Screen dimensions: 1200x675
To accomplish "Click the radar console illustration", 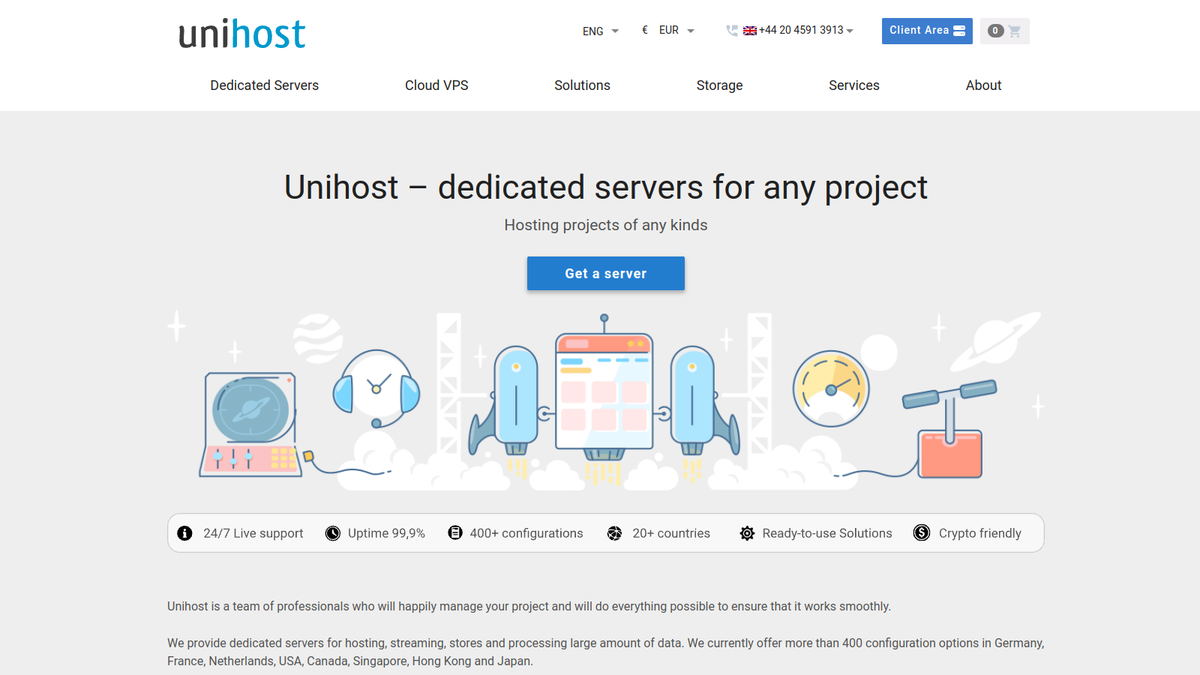I will click(x=250, y=423).
